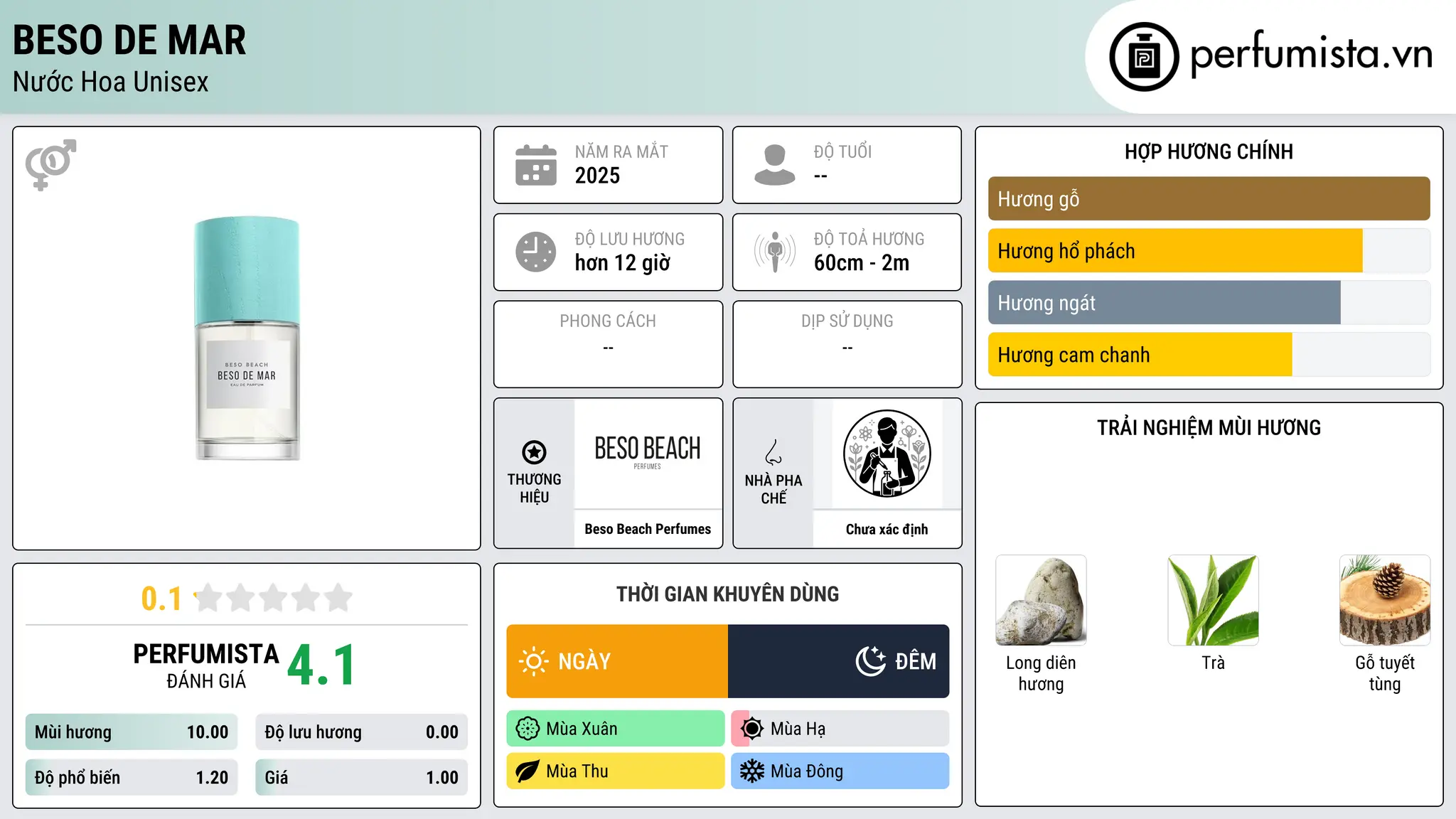Click the Mùi hương 10.00 score row
The width and height of the screenshot is (1456, 819).
(x=132, y=732)
